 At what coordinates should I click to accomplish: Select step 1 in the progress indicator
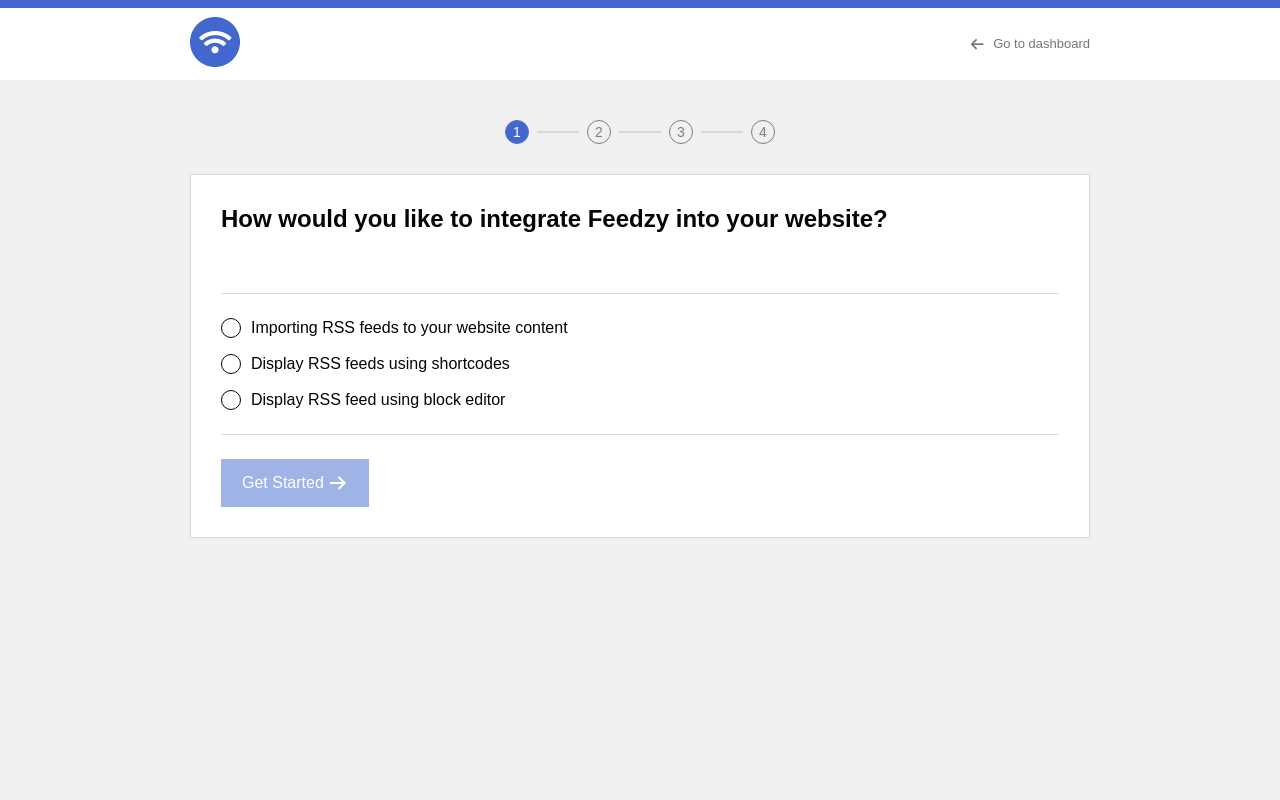517,132
